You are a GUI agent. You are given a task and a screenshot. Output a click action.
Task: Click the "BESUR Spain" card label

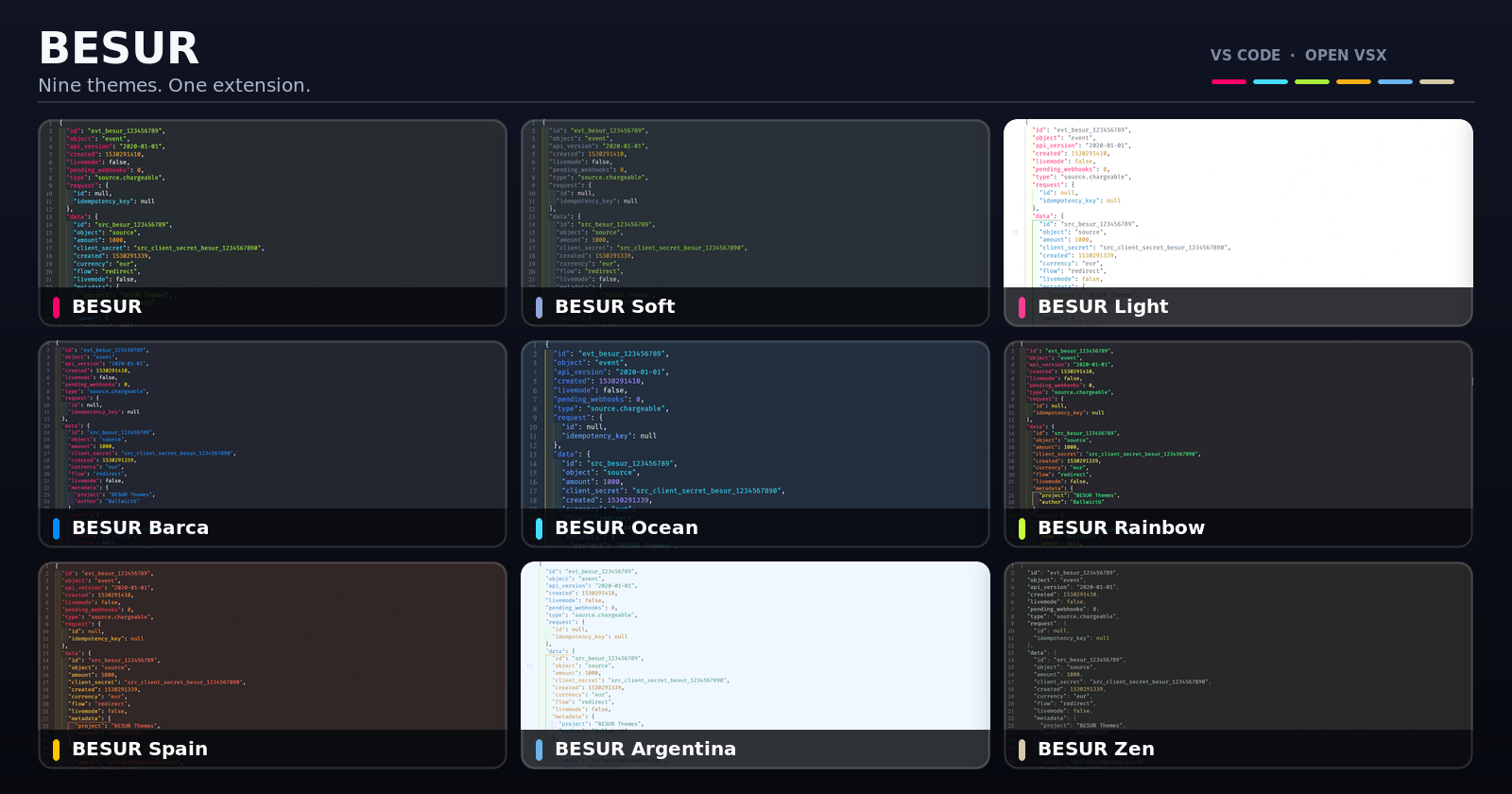(140, 750)
